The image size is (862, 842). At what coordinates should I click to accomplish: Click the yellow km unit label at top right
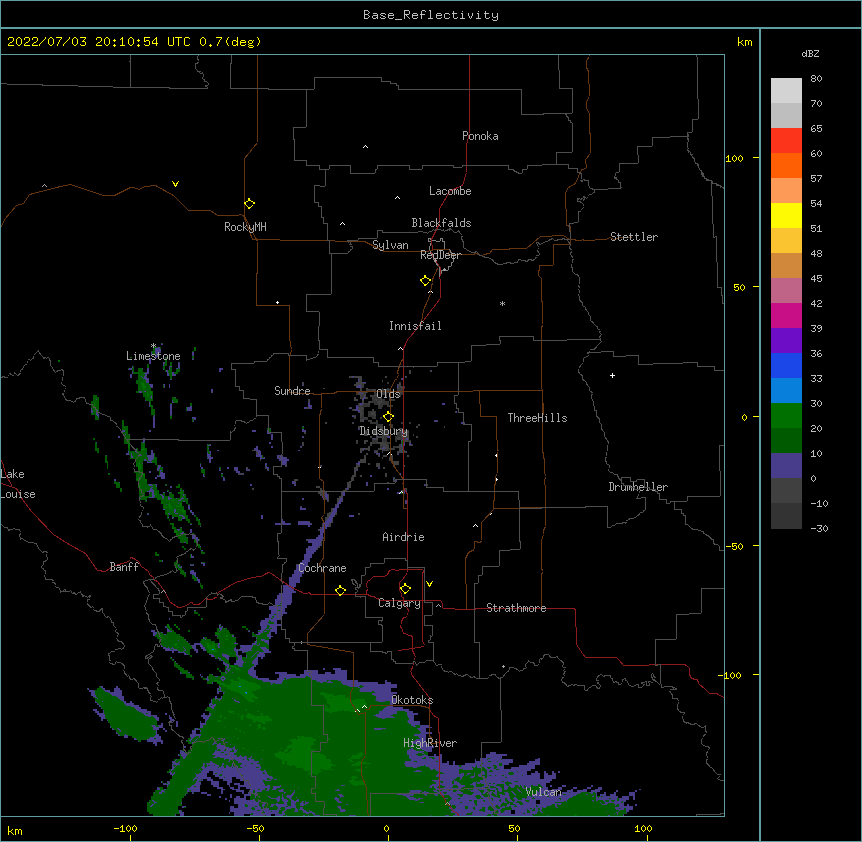(744, 42)
